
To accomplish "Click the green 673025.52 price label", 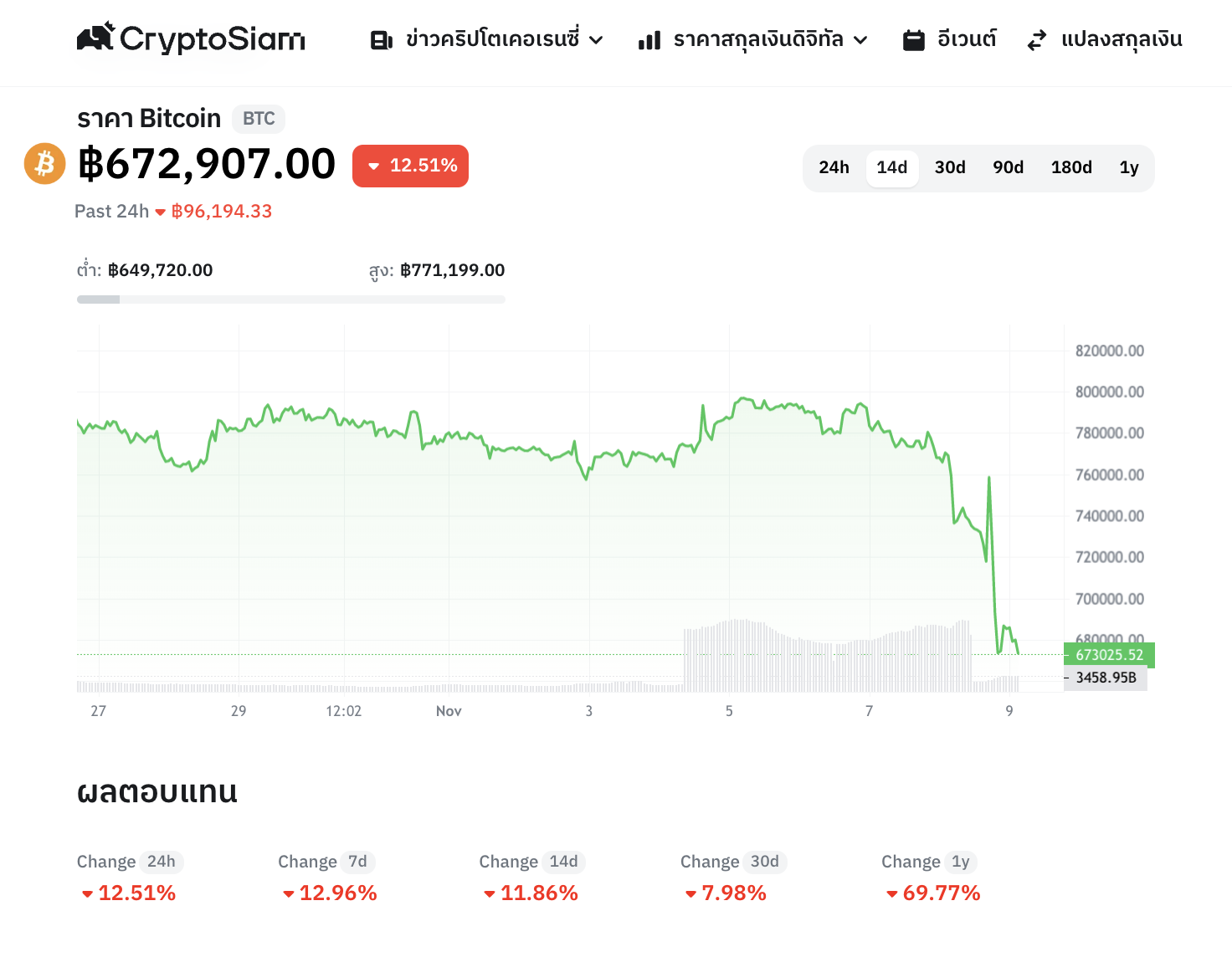I will pos(1109,655).
